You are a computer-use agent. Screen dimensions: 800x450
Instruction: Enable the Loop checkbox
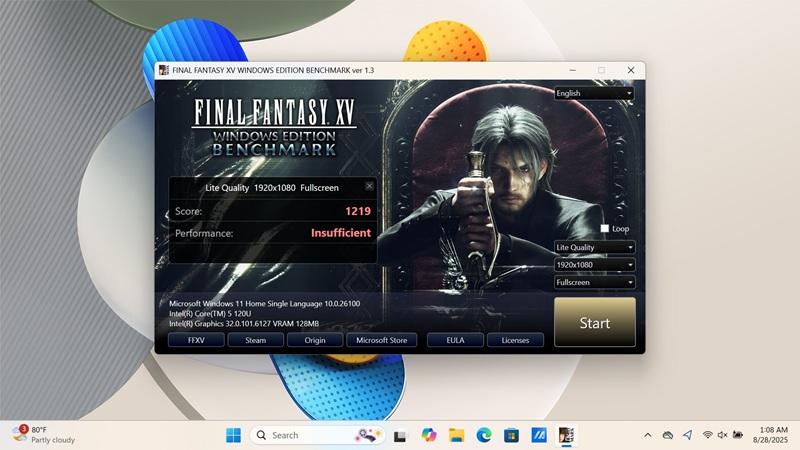click(605, 229)
